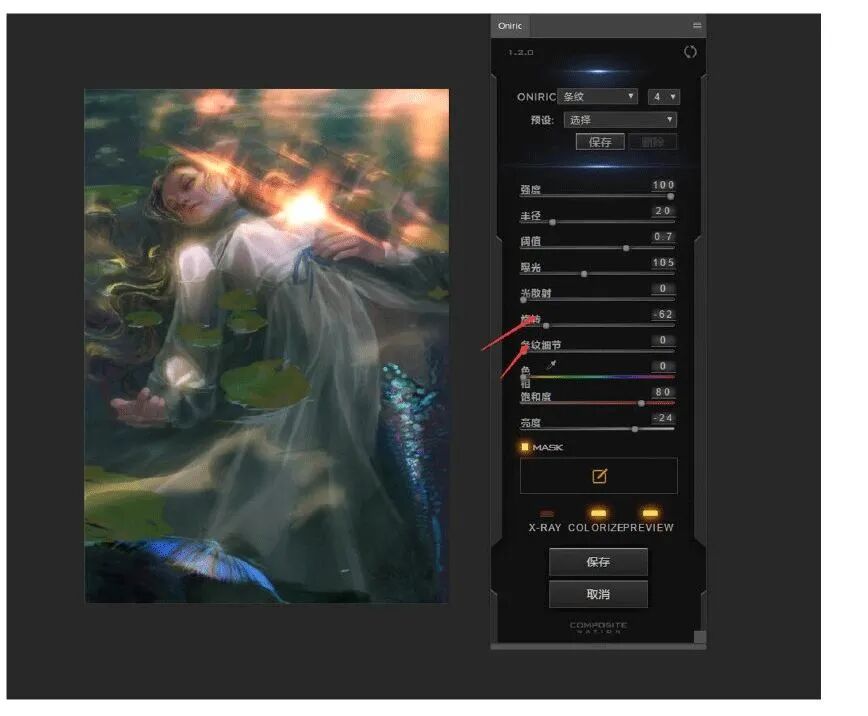Open the 预设 preset dropdown showing 选择
Viewport: 868px width, 716px height.
coord(620,120)
